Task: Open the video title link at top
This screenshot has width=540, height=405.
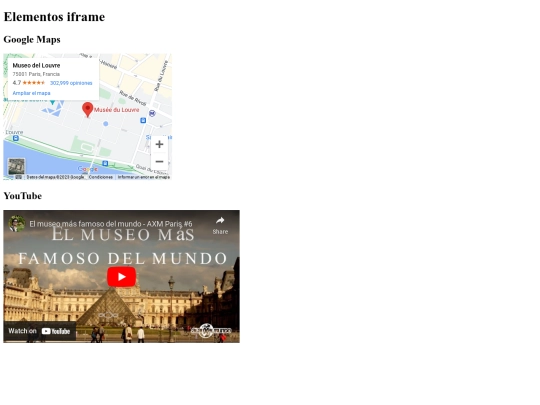Action: (x=111, y=224)
